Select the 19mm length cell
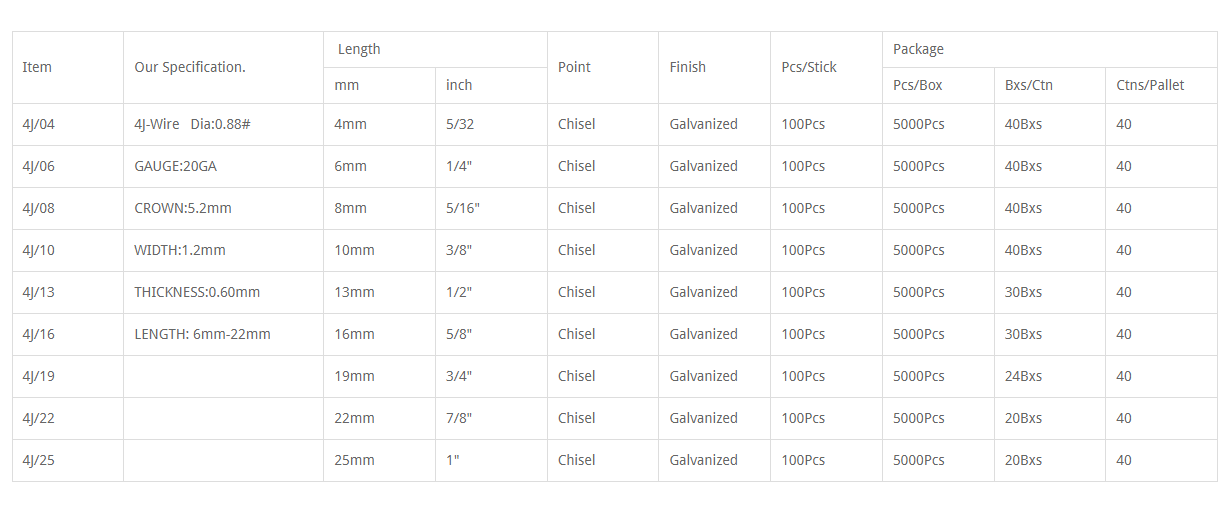This screenshot has width=1228, height=509. [379, 376]
